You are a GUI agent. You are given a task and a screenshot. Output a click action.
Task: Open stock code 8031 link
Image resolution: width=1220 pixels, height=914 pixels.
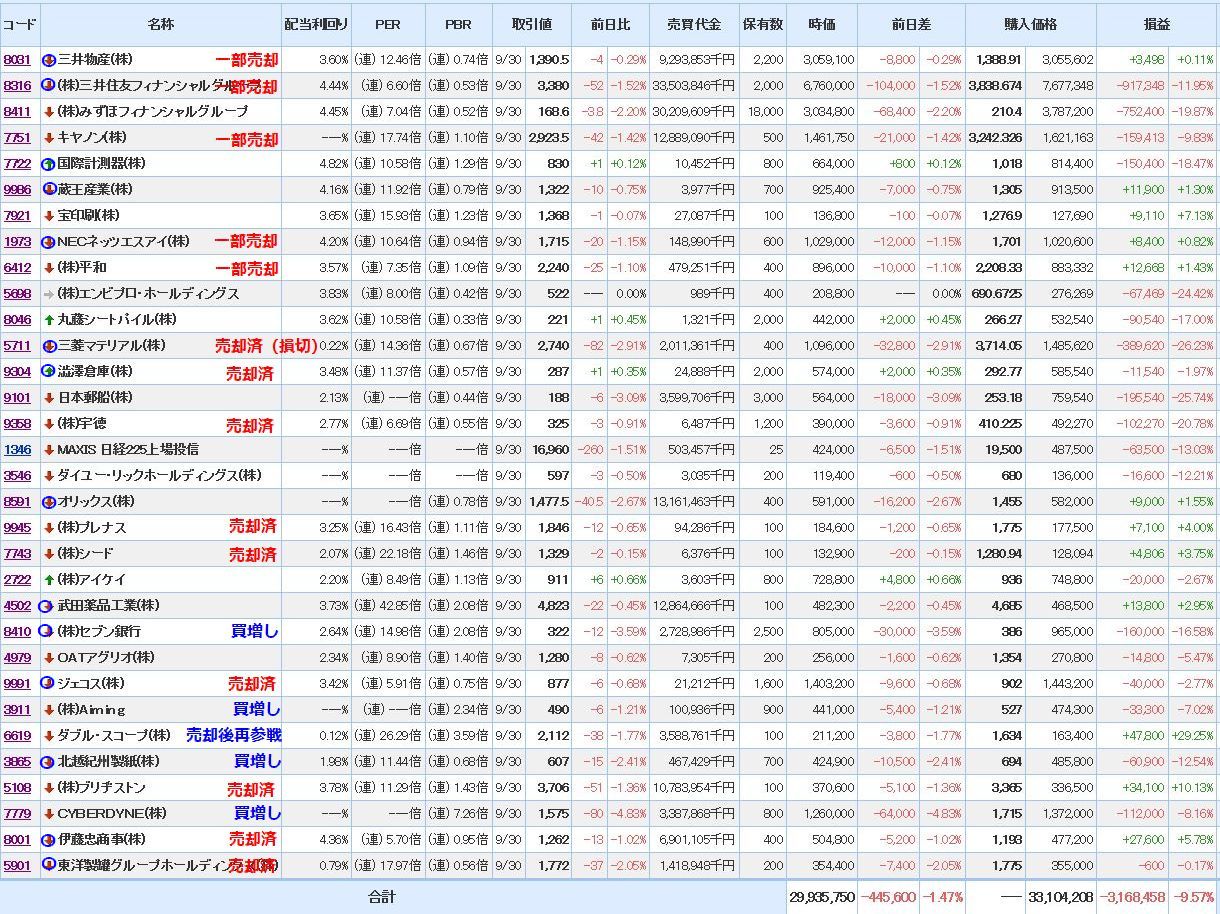click(17, 60)
